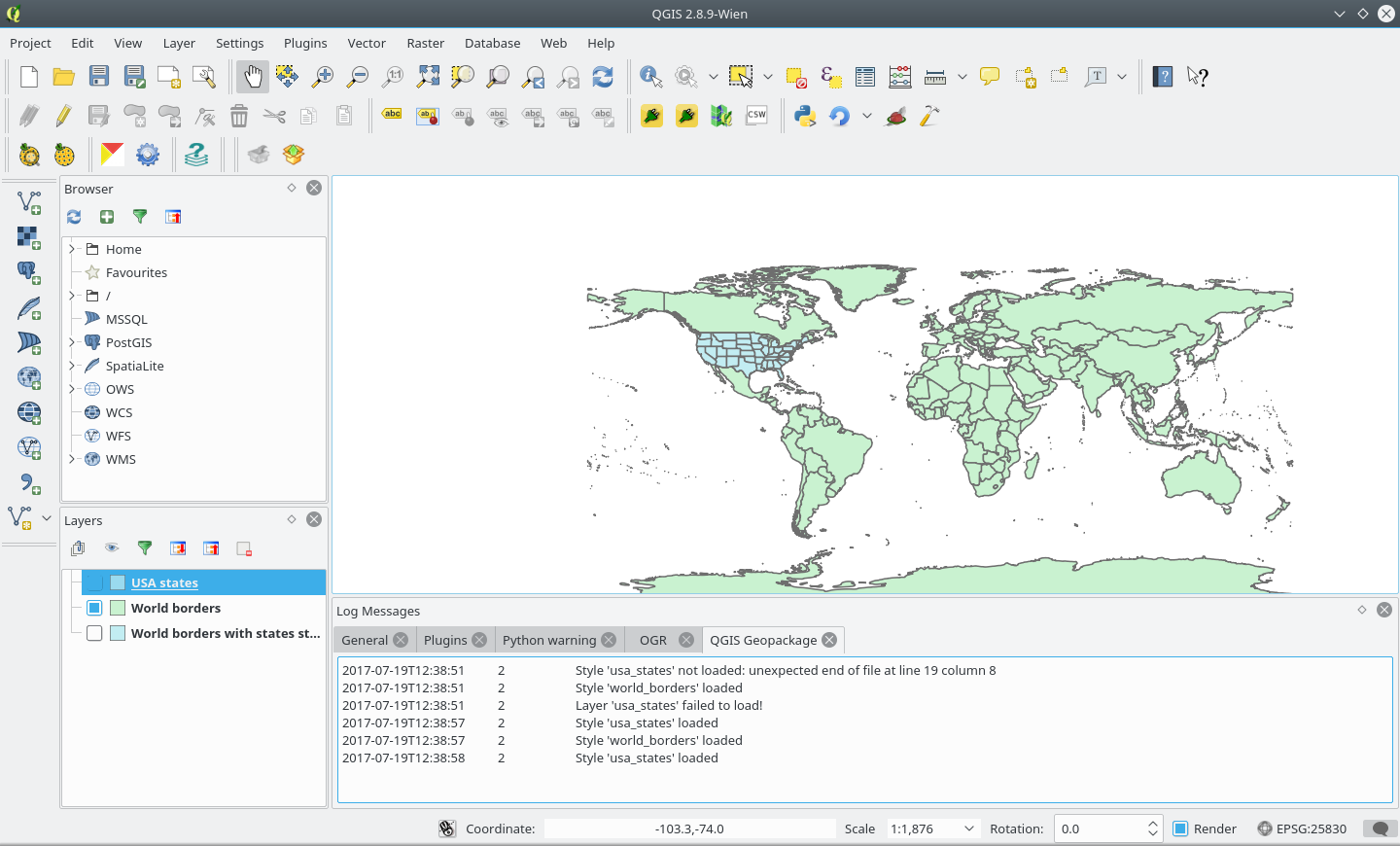Click the Text Annotation T icon
This screenshot has height=846, width=1400.
1096,77
